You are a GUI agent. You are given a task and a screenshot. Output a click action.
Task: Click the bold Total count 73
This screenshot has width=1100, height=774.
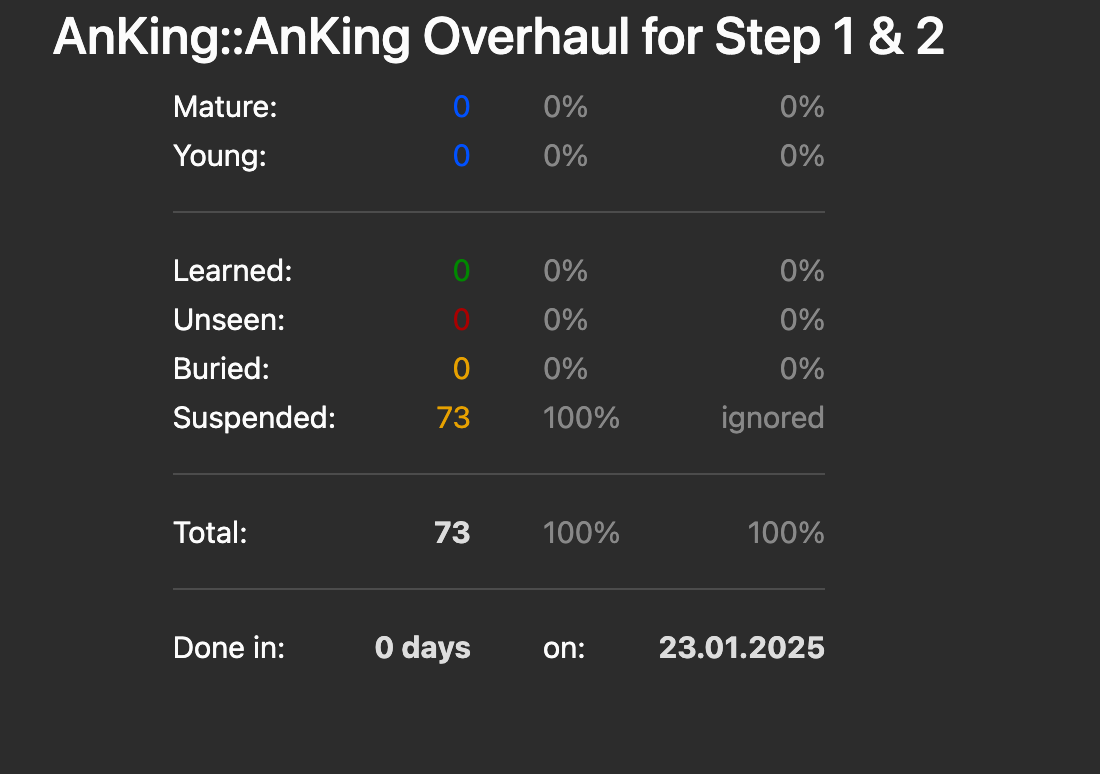(x=452, y=533)
